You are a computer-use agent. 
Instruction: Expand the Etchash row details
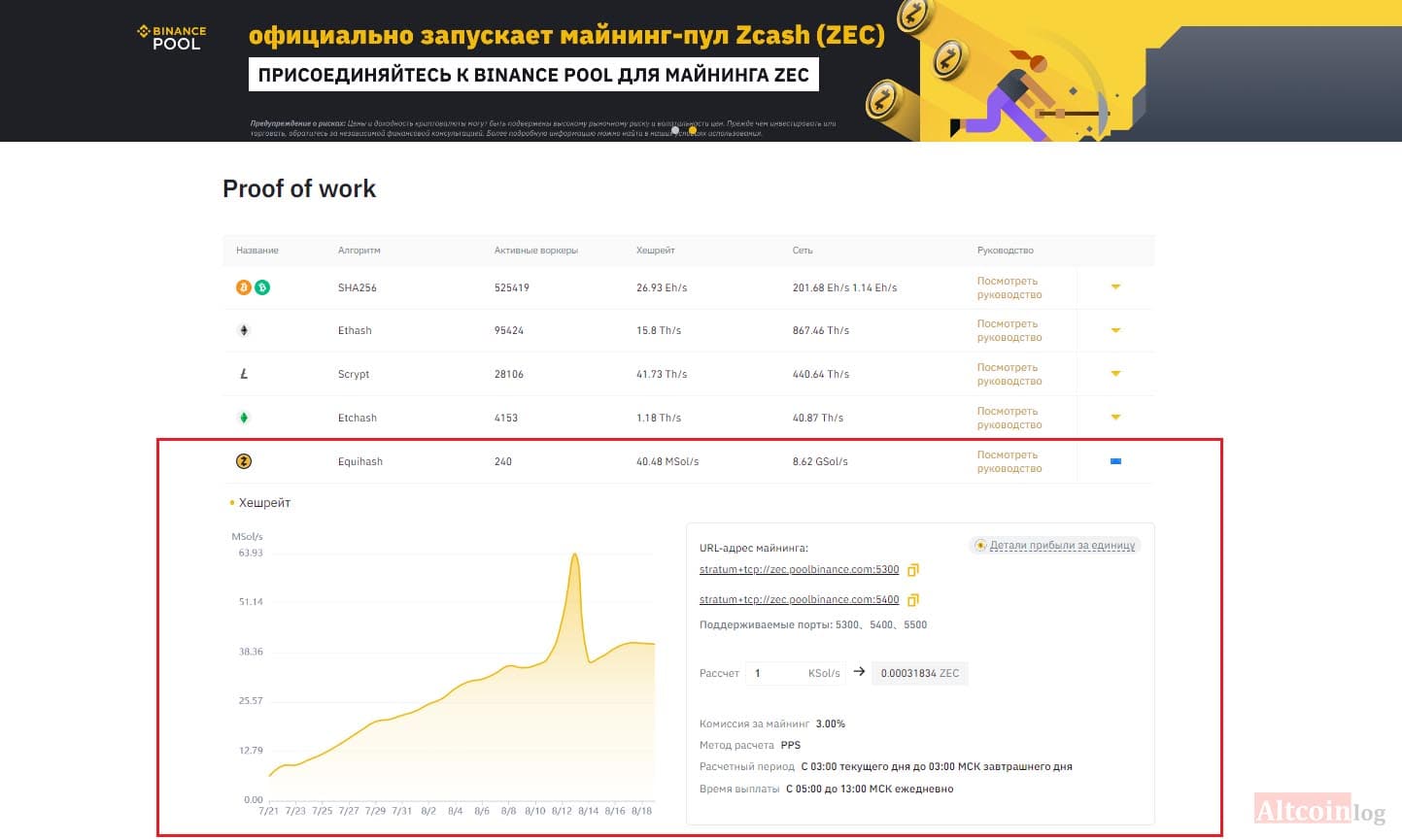point(1115,418)
